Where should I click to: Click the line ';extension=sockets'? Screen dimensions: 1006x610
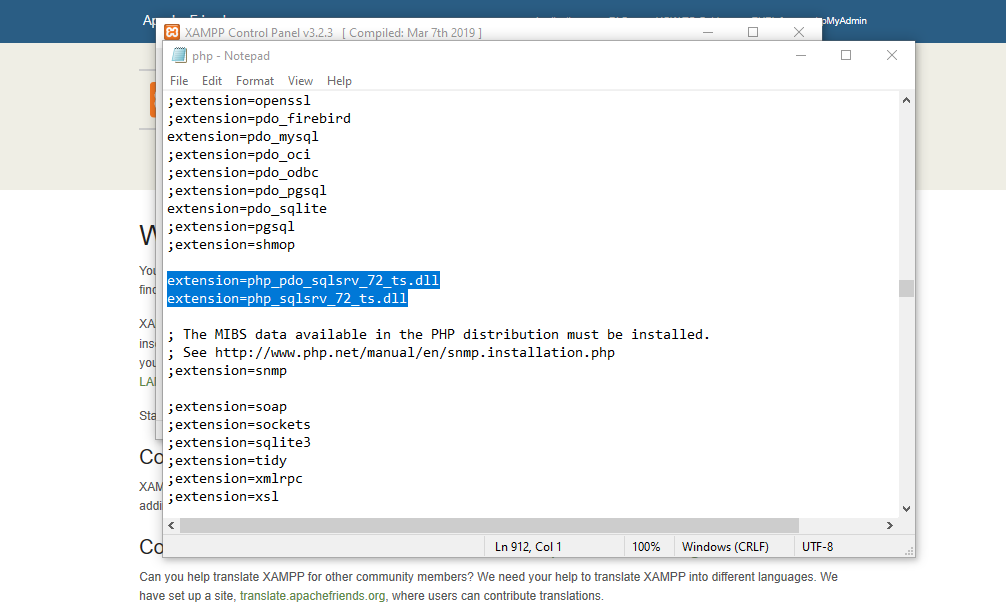coord(239,424)
